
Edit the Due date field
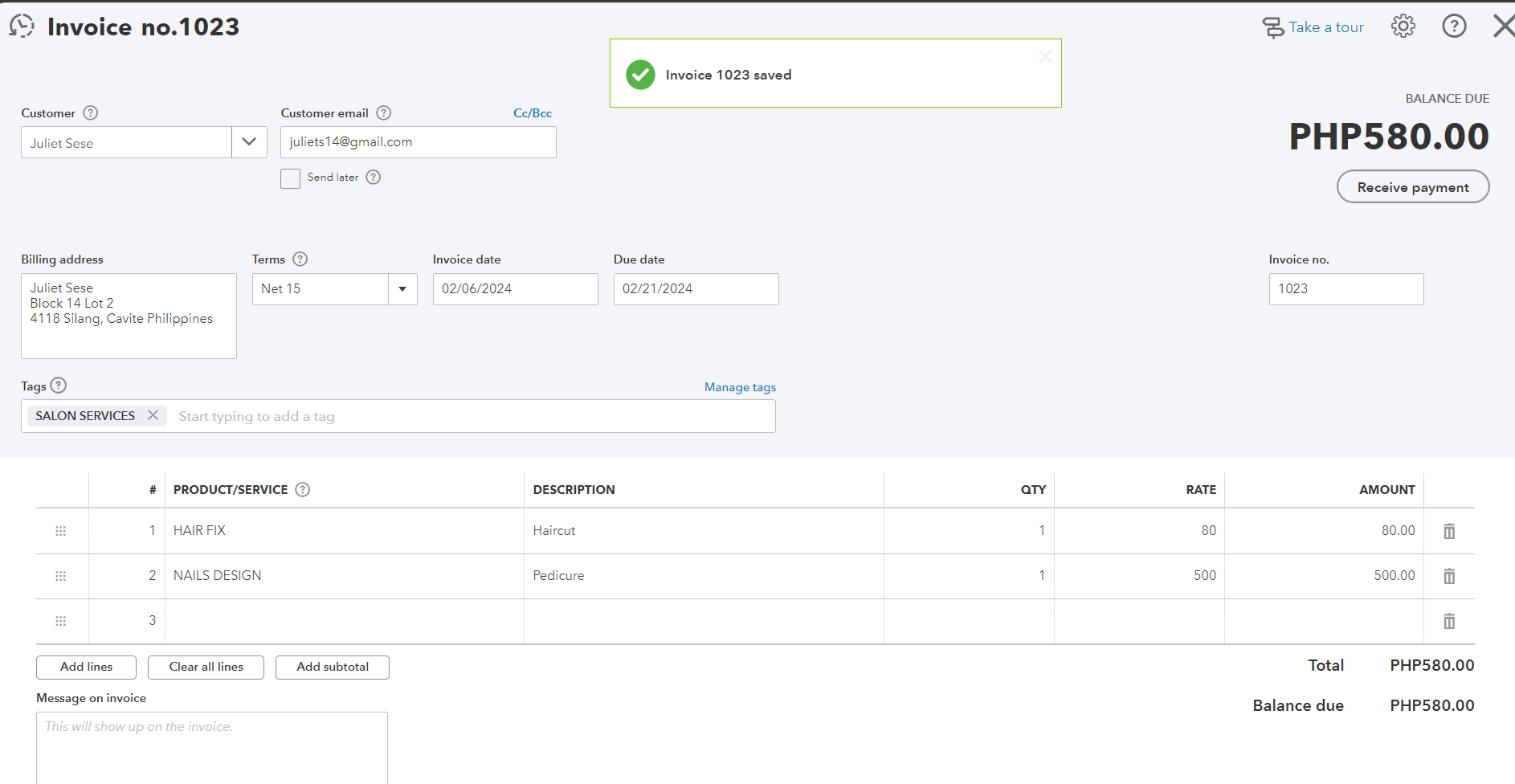[696, 289]
